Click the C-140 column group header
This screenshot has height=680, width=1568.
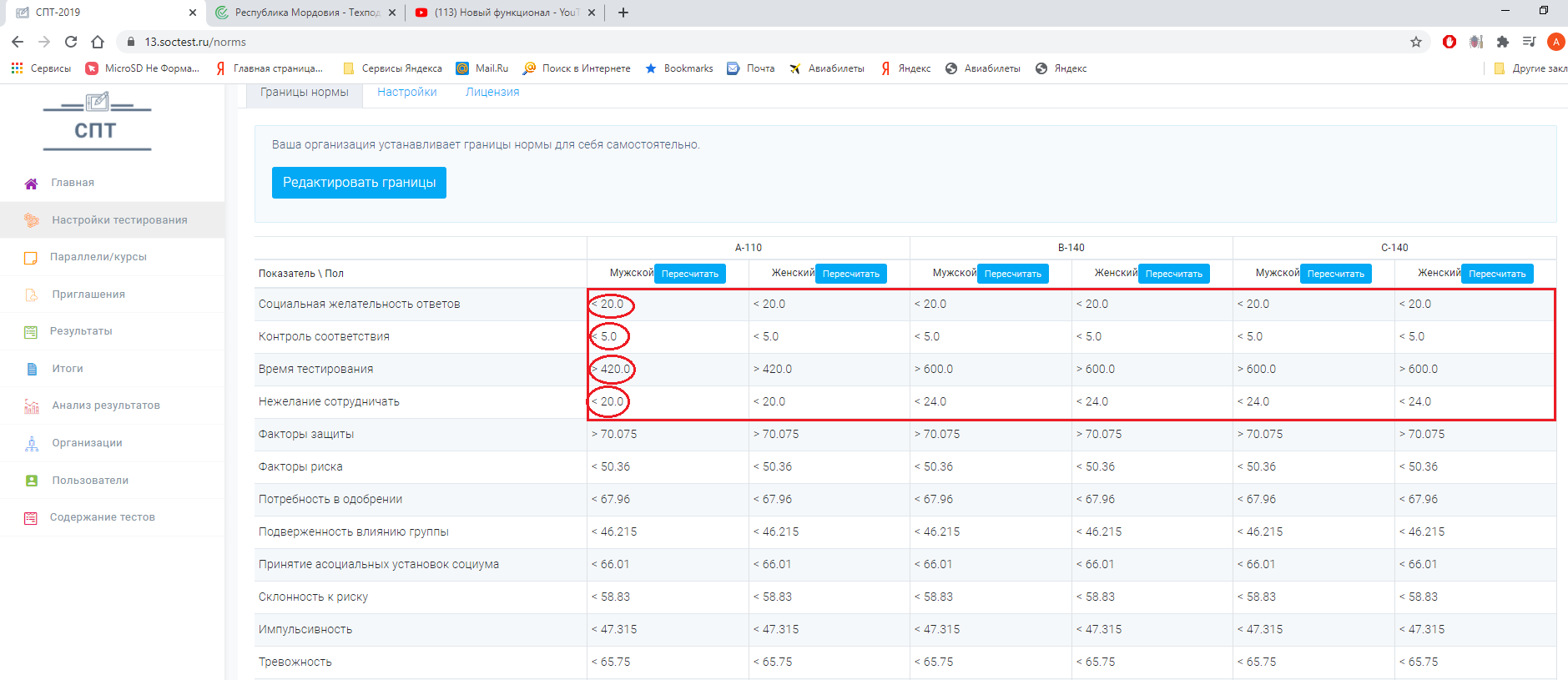tap(1394, 248)
